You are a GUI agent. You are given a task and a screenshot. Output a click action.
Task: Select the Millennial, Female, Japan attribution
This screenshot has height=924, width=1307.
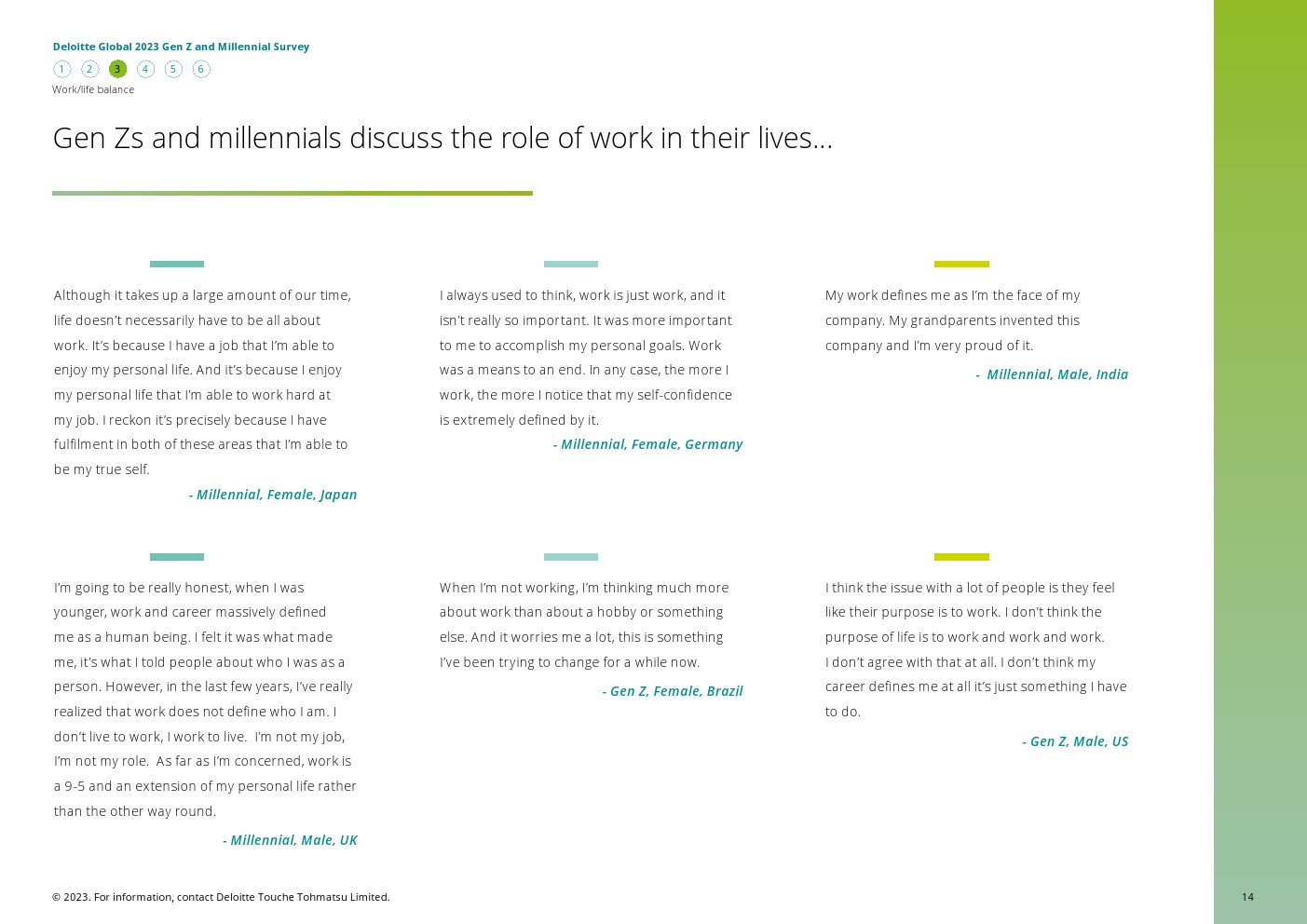(273, 495)
